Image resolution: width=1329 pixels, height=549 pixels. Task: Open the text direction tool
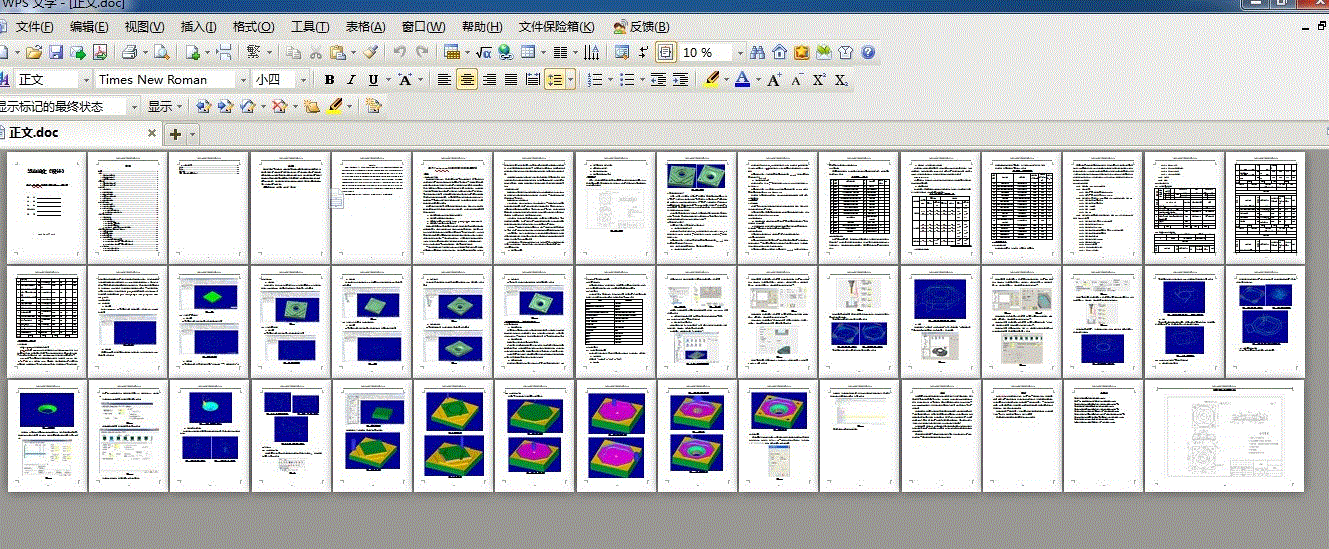click(x=593, y=52)
